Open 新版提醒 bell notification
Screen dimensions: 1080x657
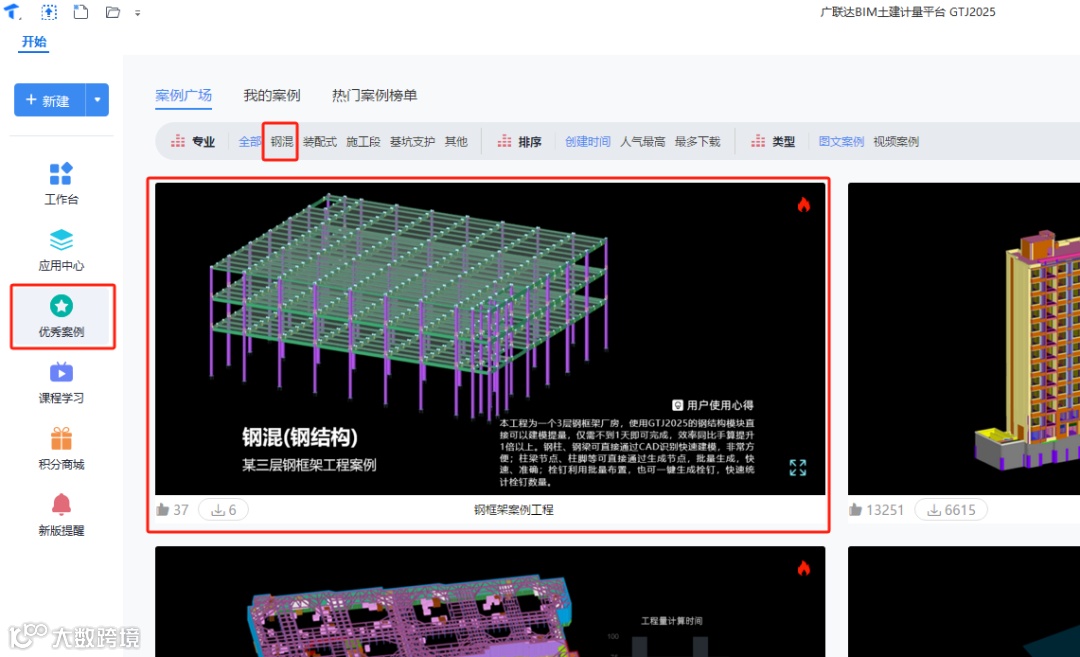(x=61, y=514)
